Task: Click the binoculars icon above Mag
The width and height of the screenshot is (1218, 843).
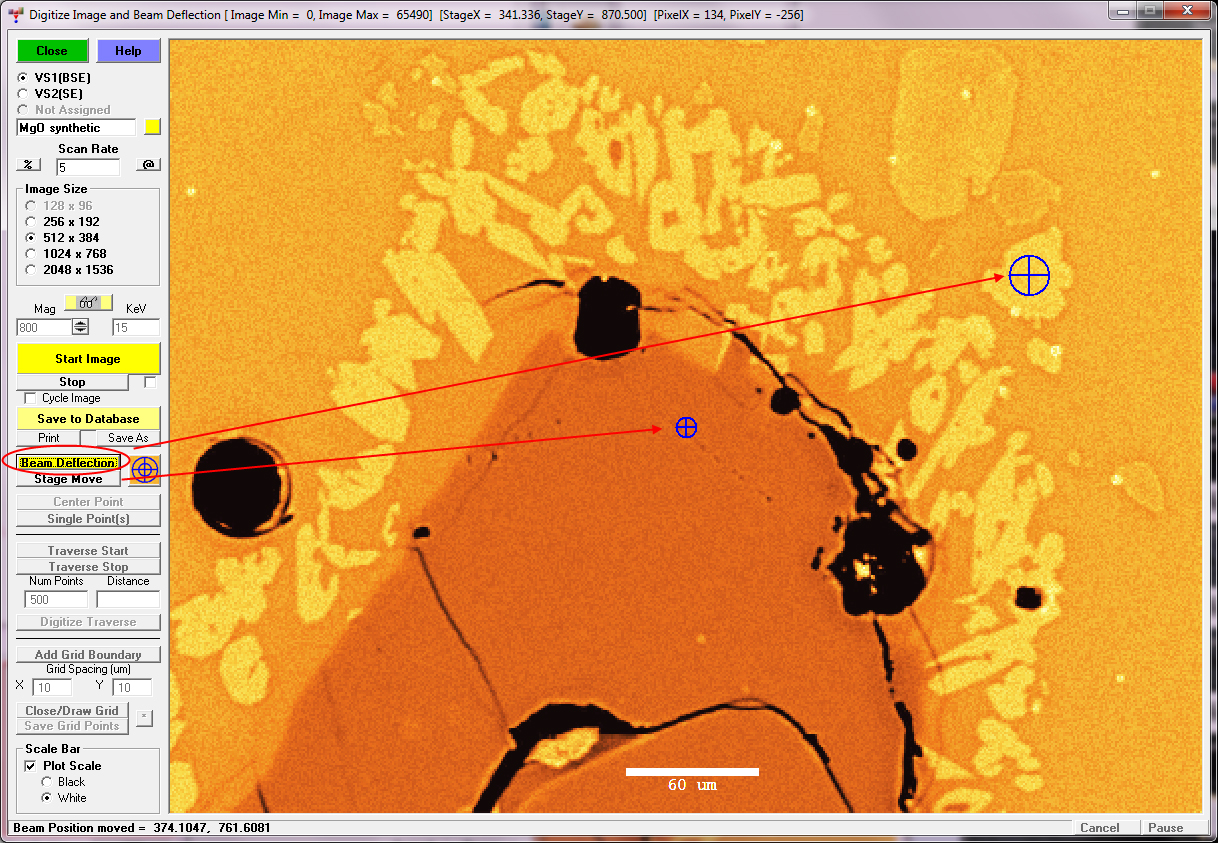Action: pos(88,303)
